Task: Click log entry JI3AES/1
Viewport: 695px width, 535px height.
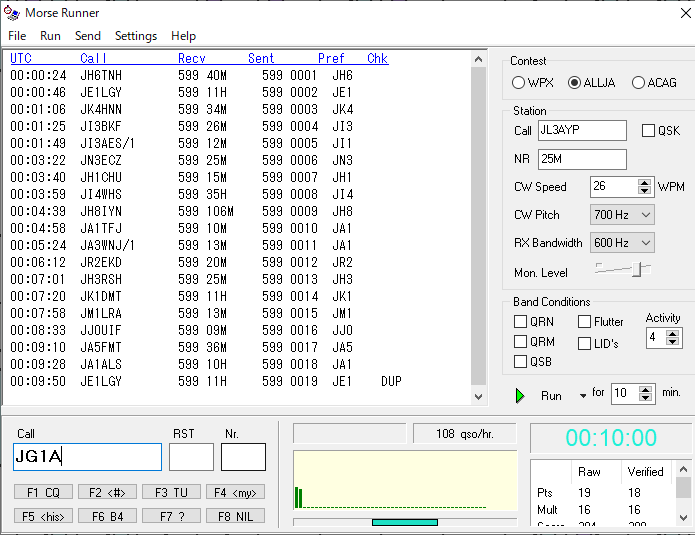Action: coord(107,143)
